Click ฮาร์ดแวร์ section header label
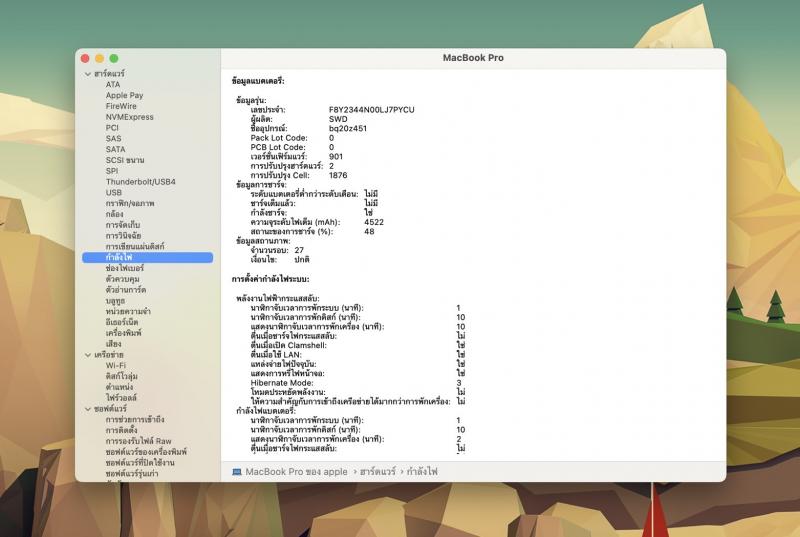 click(109, 74)
